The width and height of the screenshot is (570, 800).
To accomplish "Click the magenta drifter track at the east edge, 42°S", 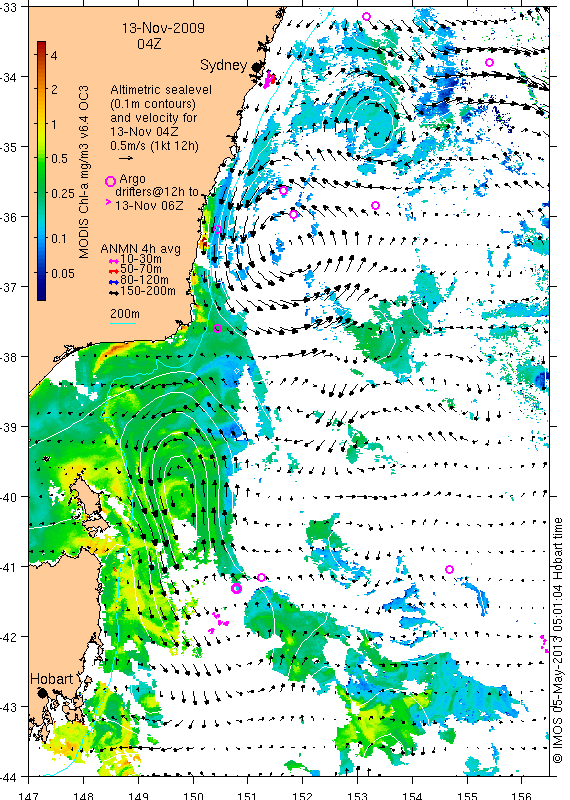I will [x=544, y=643].
